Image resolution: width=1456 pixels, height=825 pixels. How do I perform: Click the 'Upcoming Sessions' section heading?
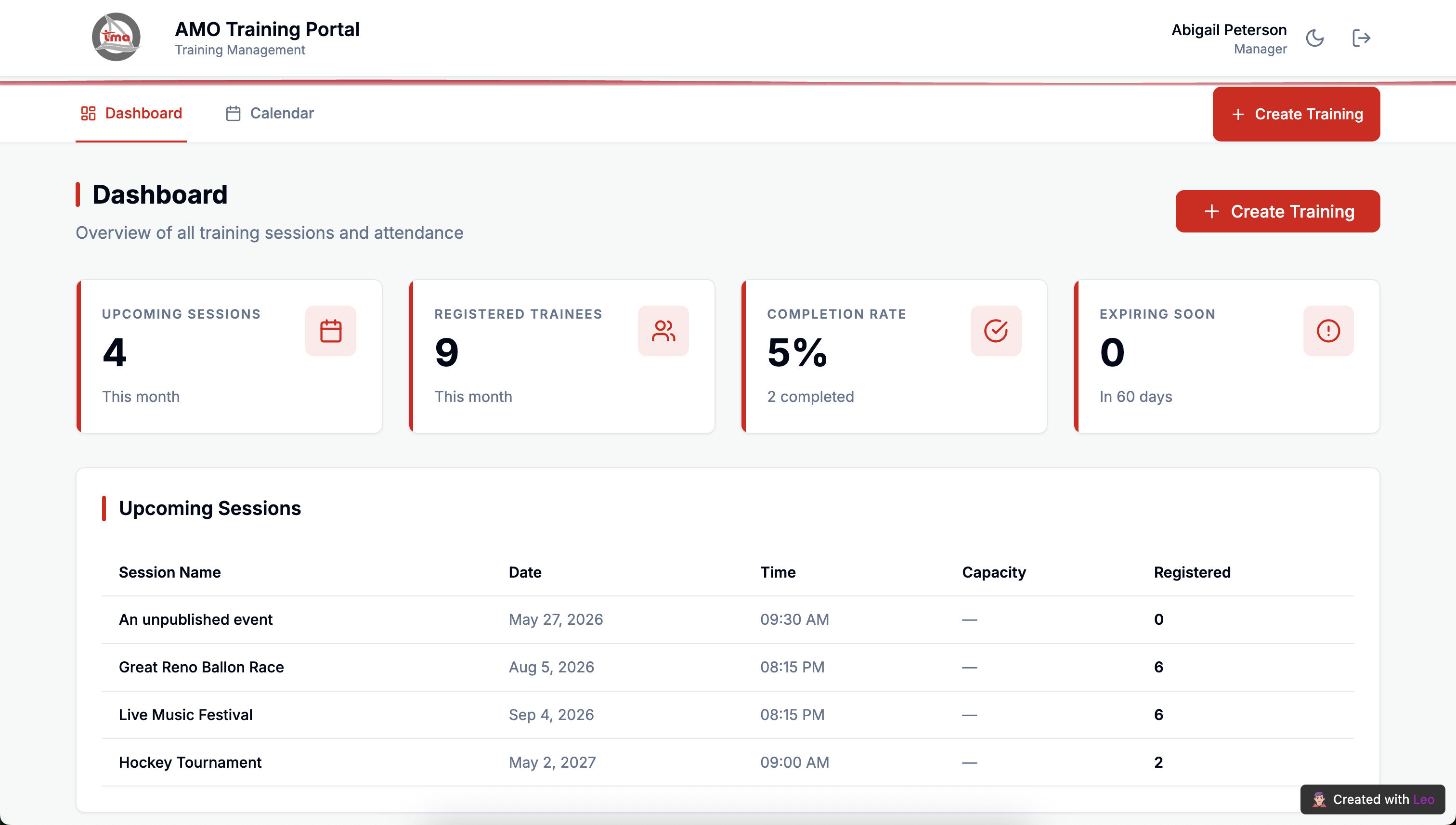210,508
